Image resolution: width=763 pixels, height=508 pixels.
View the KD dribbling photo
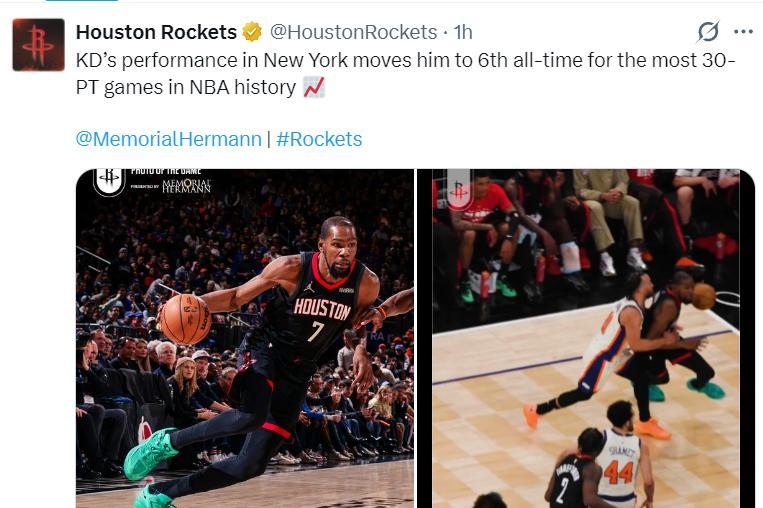pos(245,339)
